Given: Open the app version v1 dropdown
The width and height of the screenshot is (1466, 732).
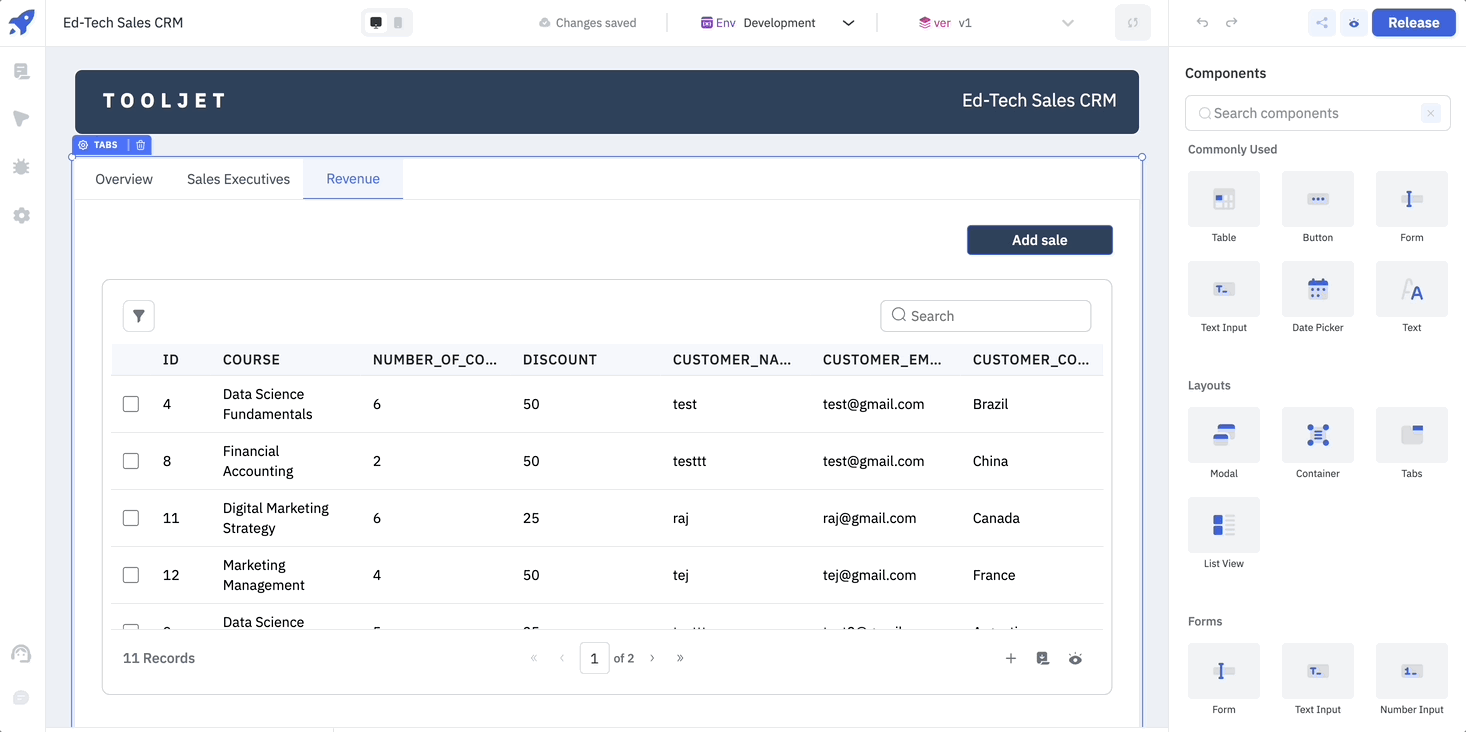Looking at the screenshot, I should pyautogui.click(x=1067, y=22).
